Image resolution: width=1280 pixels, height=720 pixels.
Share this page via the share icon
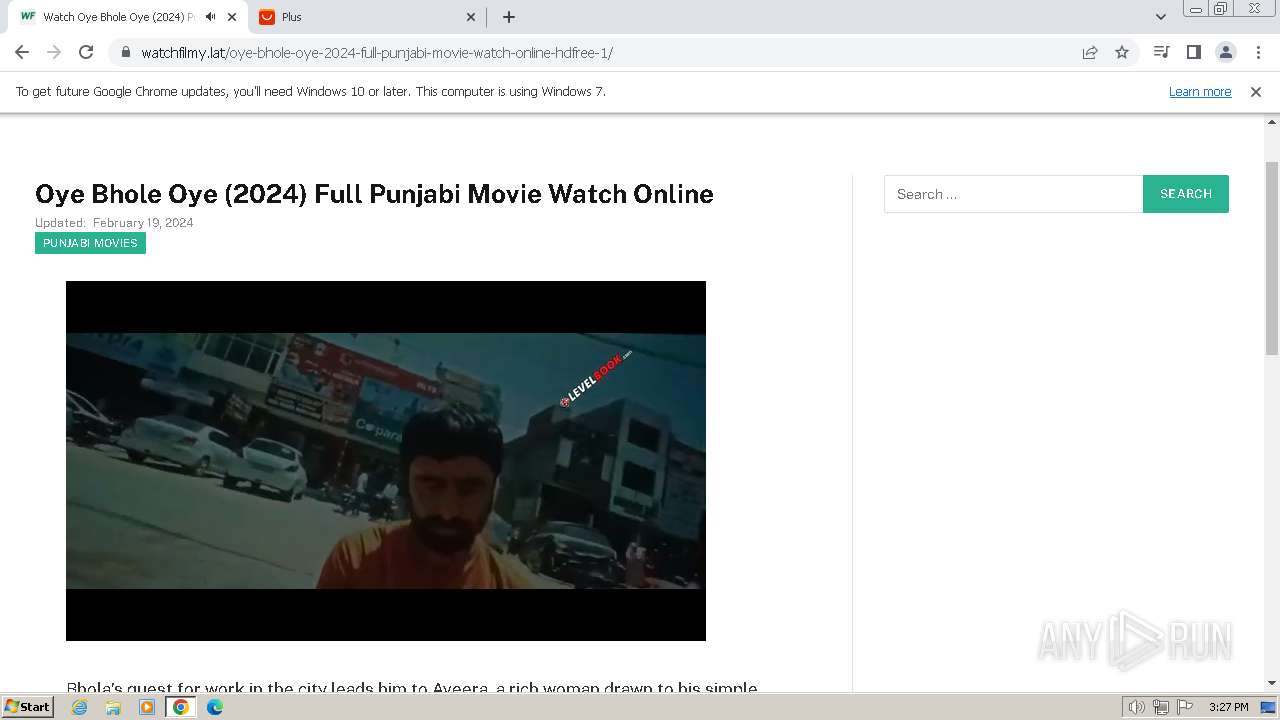coord(1090,52)
